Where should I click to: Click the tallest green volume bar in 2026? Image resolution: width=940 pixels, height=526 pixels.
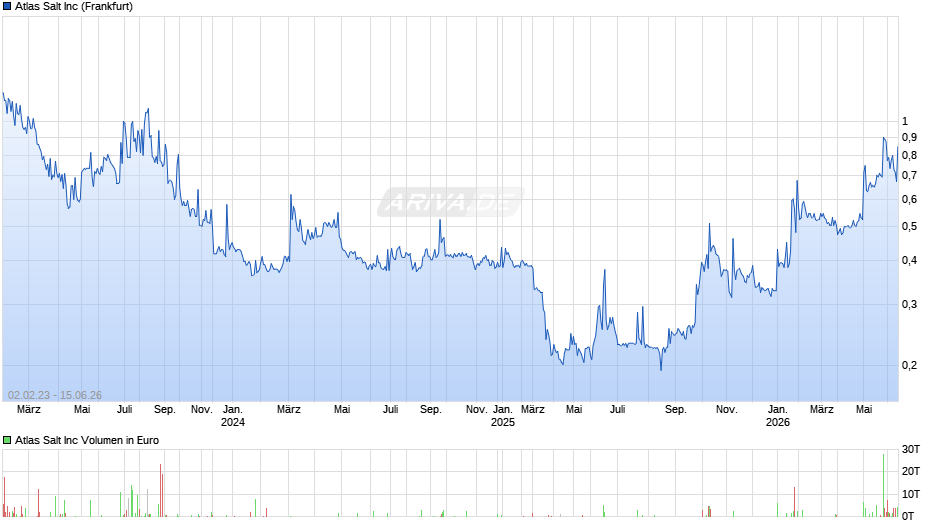click(x=883, y=485)
